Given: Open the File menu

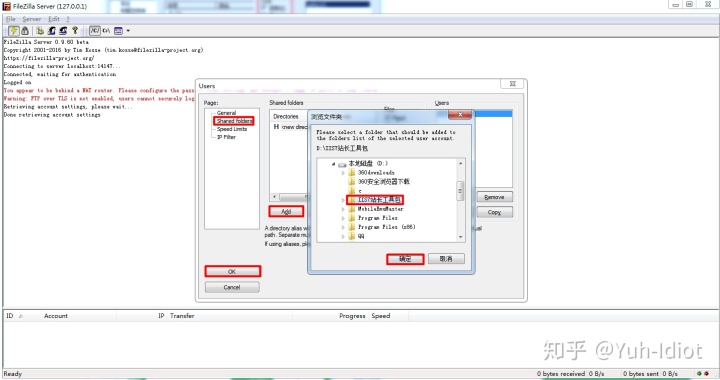Looking at the screenshot, I should pyautogui.click(x=11, y=19).
